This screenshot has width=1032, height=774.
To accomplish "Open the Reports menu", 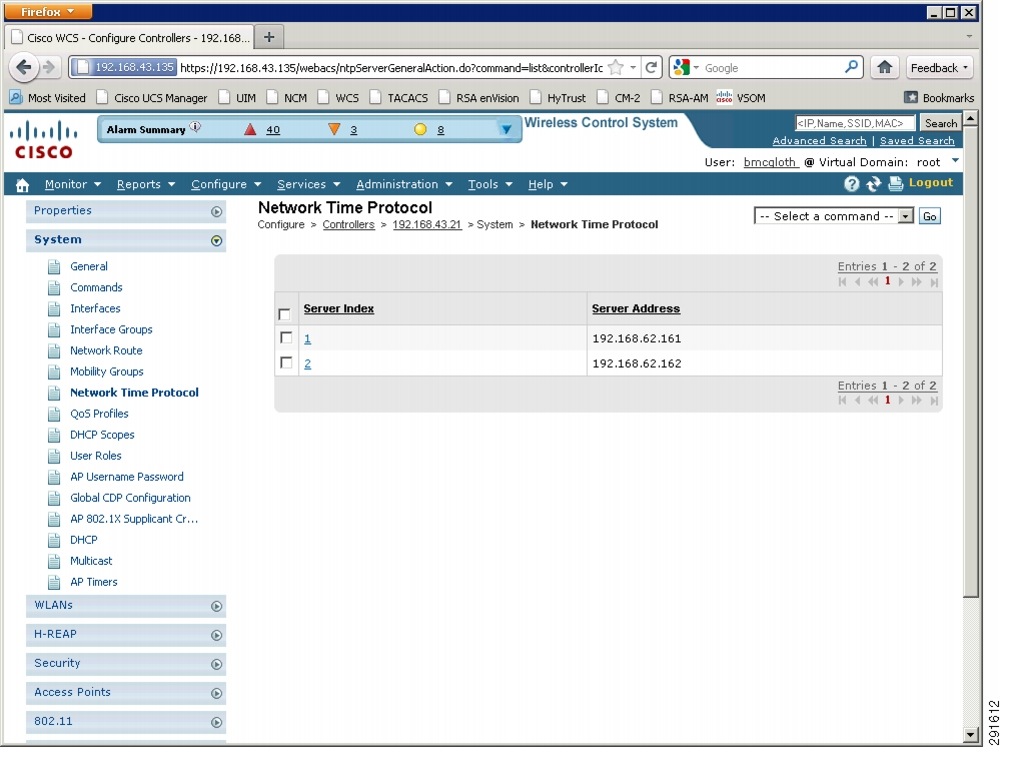I will click(x=145, y=184).
